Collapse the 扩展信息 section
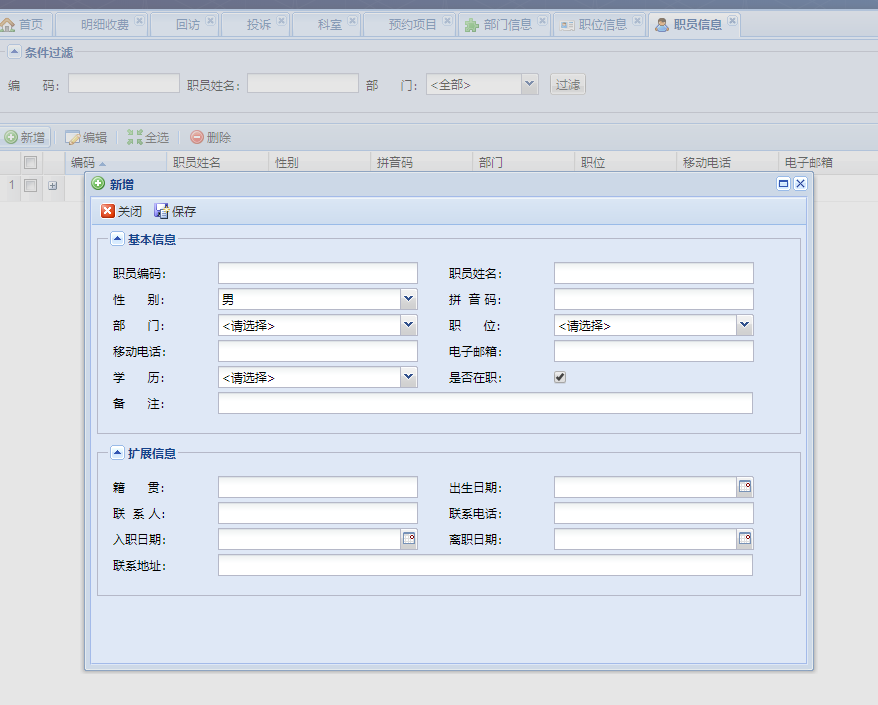 pos(117,453)
